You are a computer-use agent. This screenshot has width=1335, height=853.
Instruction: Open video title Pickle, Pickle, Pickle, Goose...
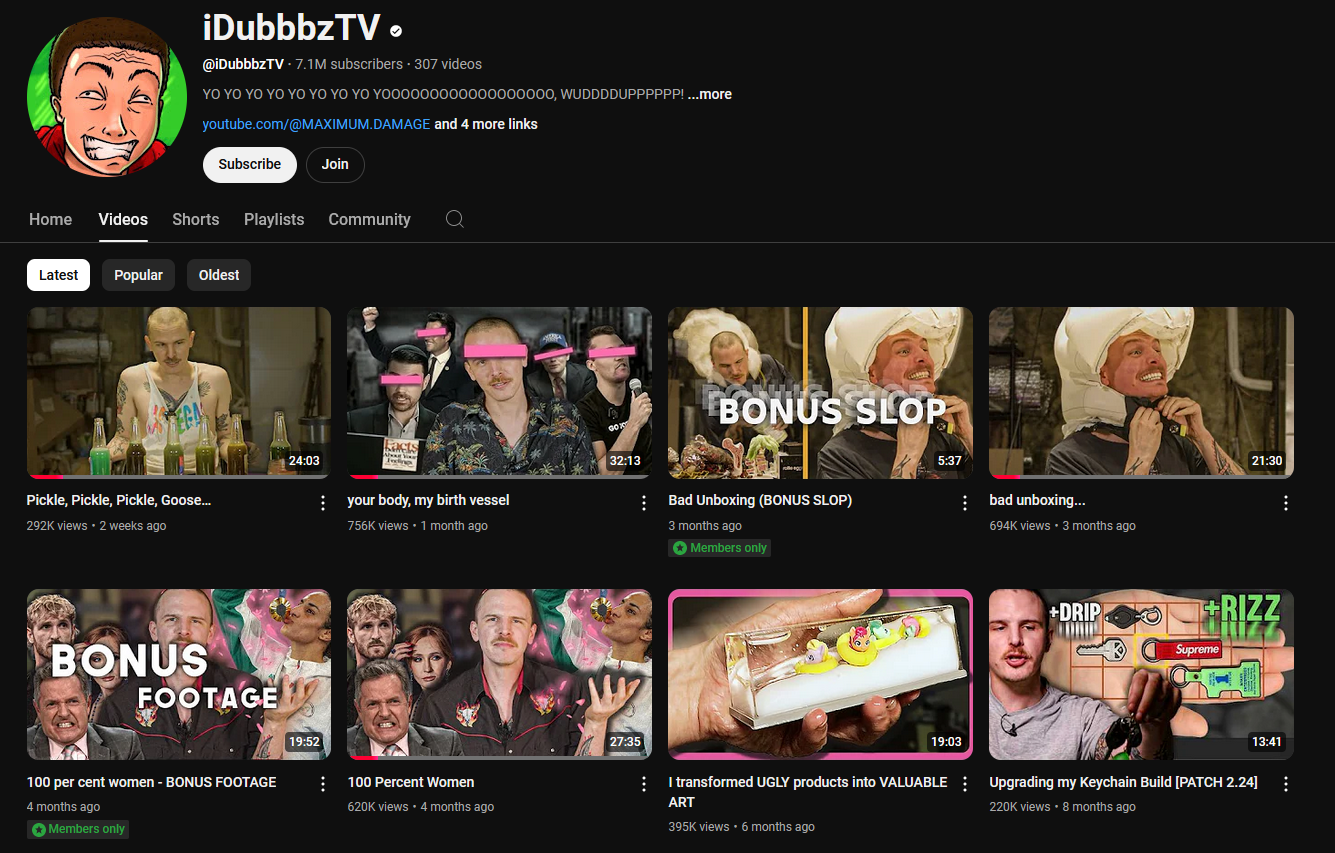(x=119, y=500)
